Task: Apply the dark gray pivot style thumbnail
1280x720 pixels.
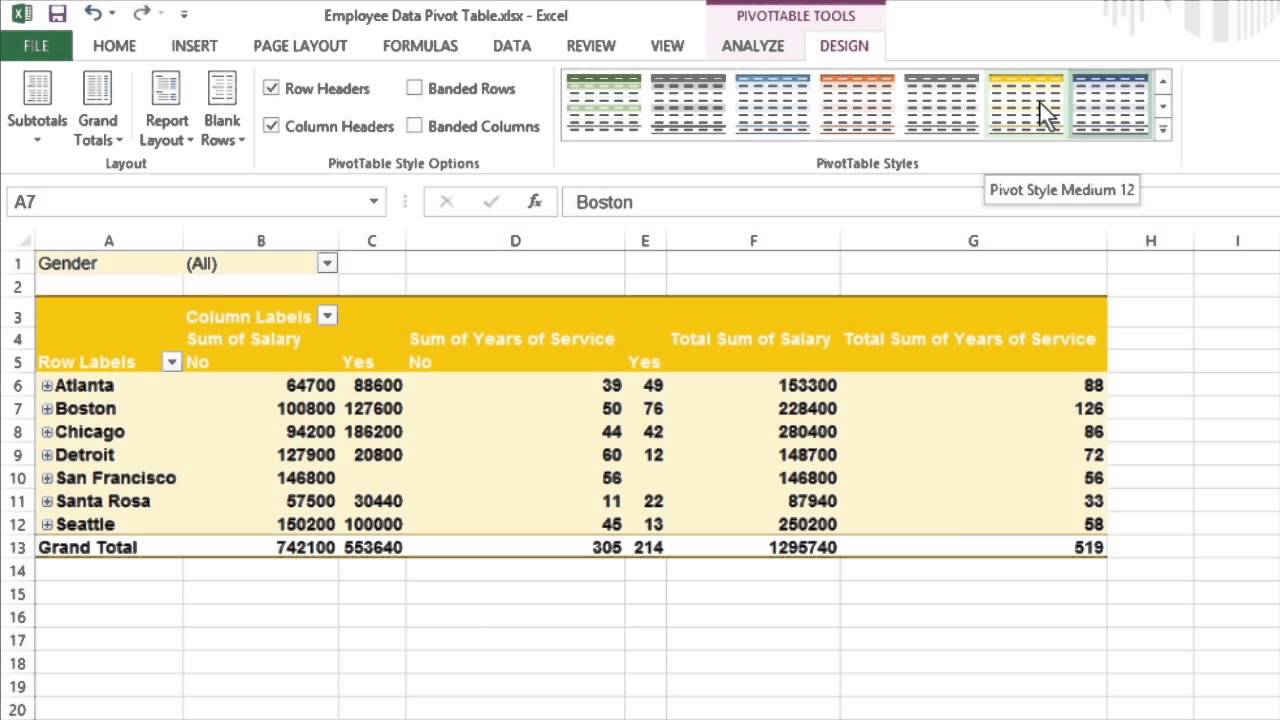Action: click(x=688, y=104)
